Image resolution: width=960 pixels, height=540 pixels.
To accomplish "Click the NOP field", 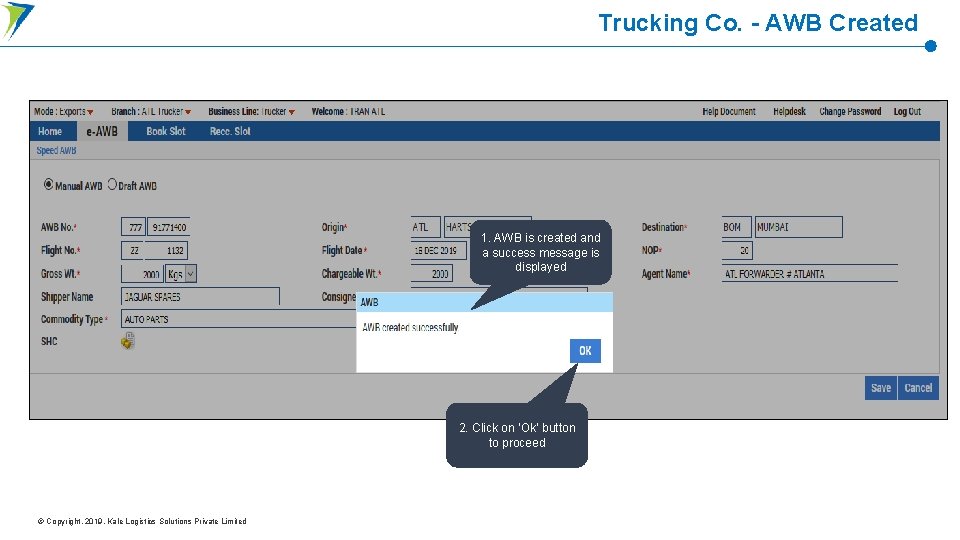I will (x=737, y=250).
